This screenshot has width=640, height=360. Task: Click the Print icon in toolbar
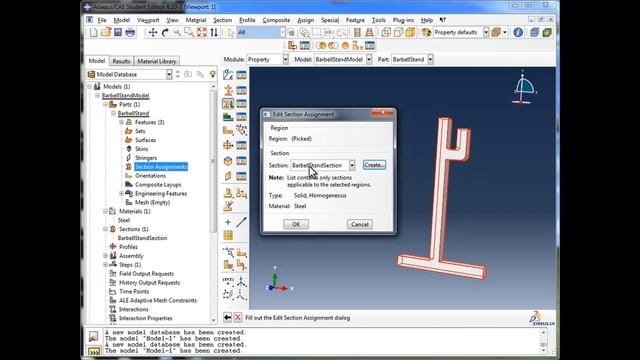point(130,32)
